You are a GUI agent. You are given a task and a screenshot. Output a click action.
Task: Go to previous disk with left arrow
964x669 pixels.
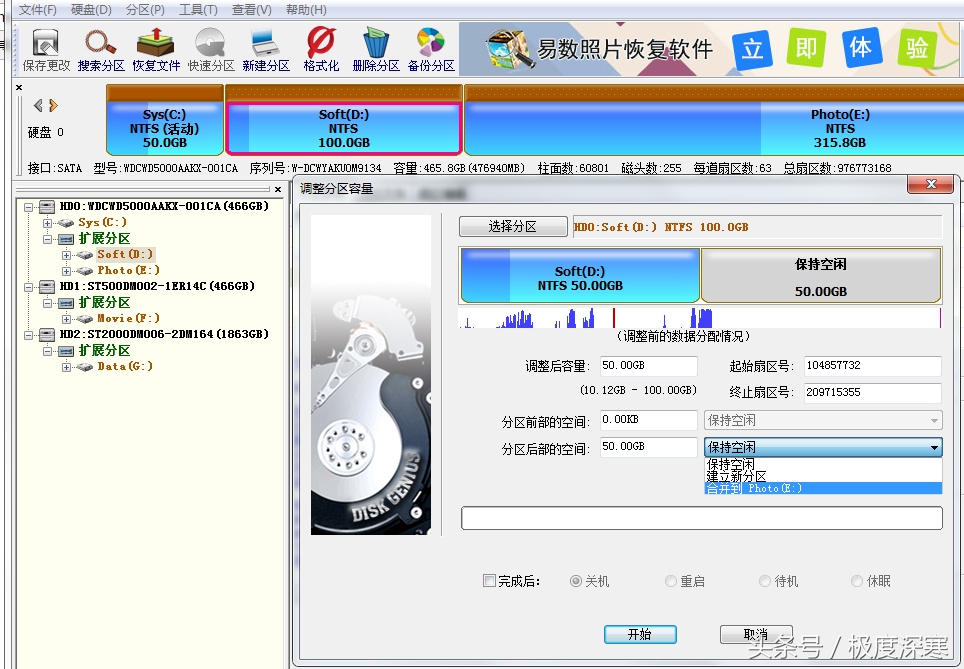click(38, 105)
